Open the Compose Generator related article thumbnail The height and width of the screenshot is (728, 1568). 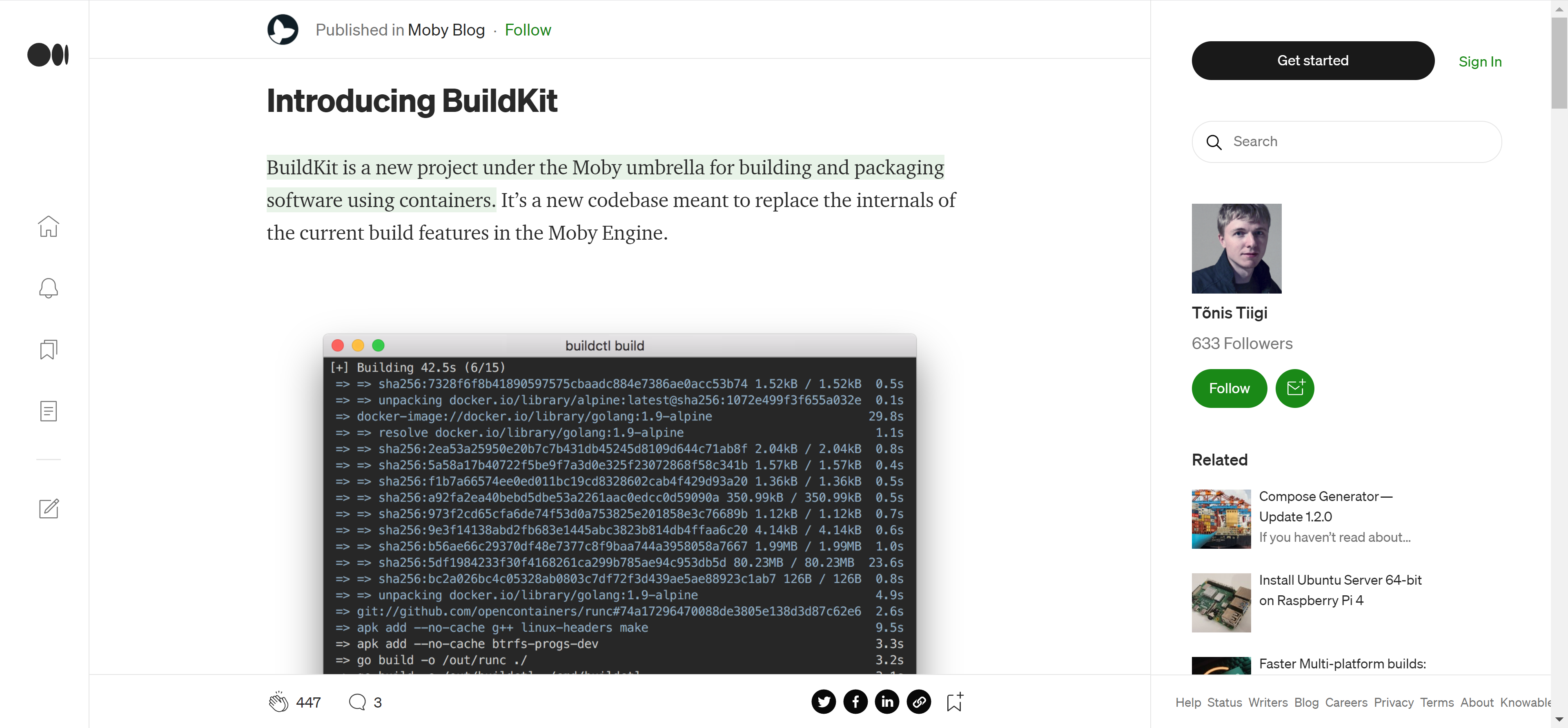(x=1221, y=519)
